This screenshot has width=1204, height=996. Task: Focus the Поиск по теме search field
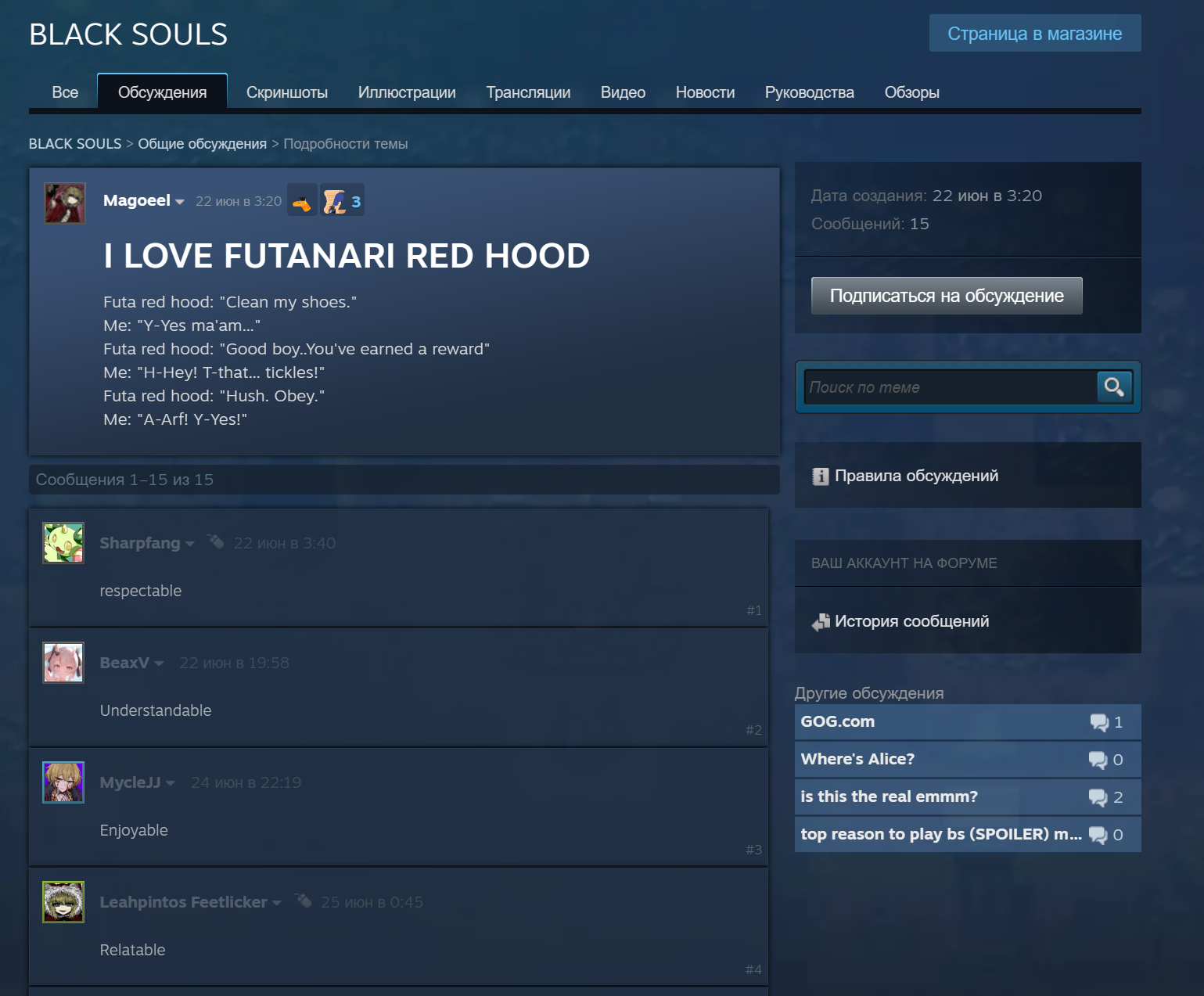[x=951, y=387]
